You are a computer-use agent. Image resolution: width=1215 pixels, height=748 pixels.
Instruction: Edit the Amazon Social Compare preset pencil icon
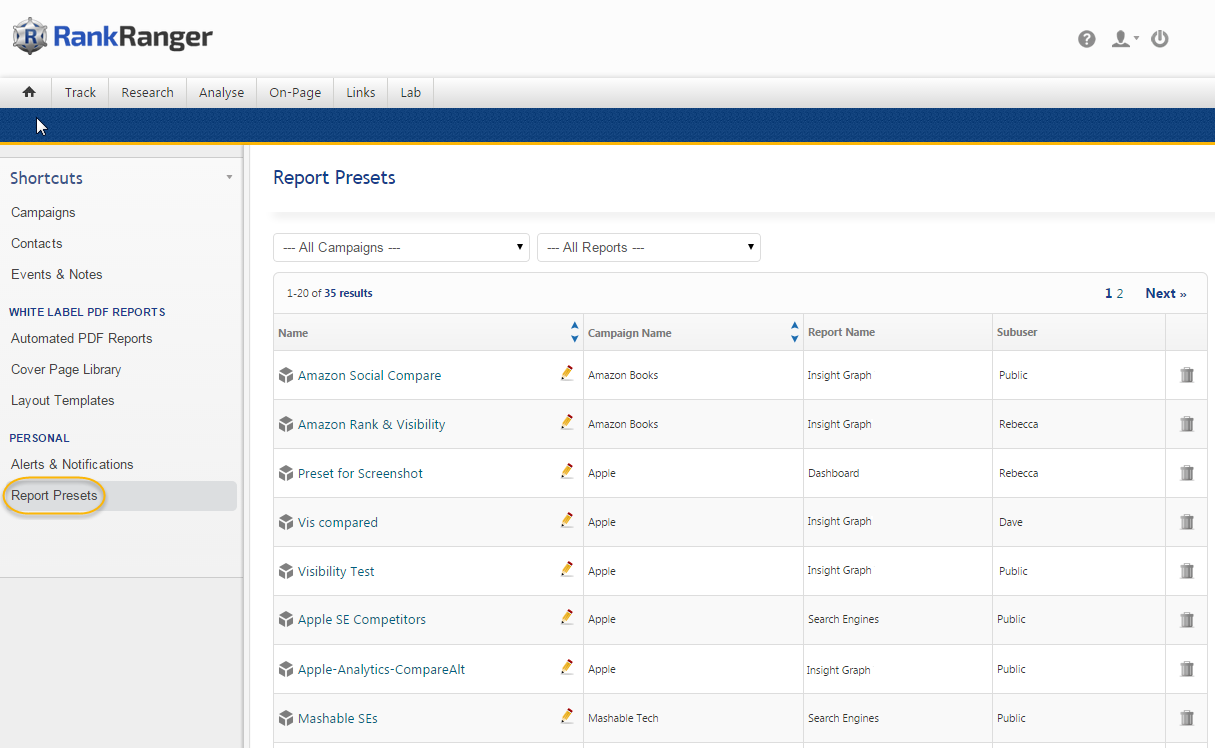pos(567,373)
